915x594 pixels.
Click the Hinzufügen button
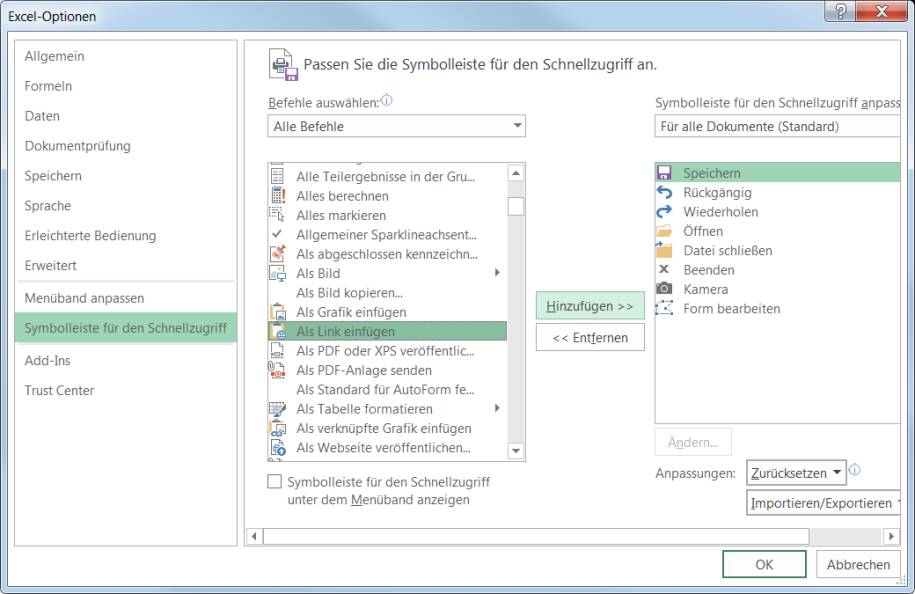(590, 306)
